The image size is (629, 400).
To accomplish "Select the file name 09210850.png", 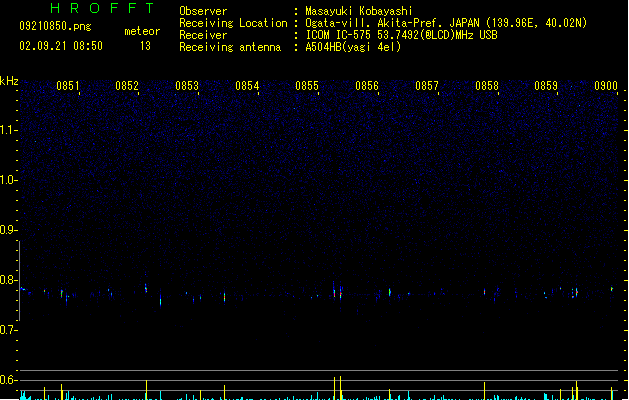I will coord(55,26).
